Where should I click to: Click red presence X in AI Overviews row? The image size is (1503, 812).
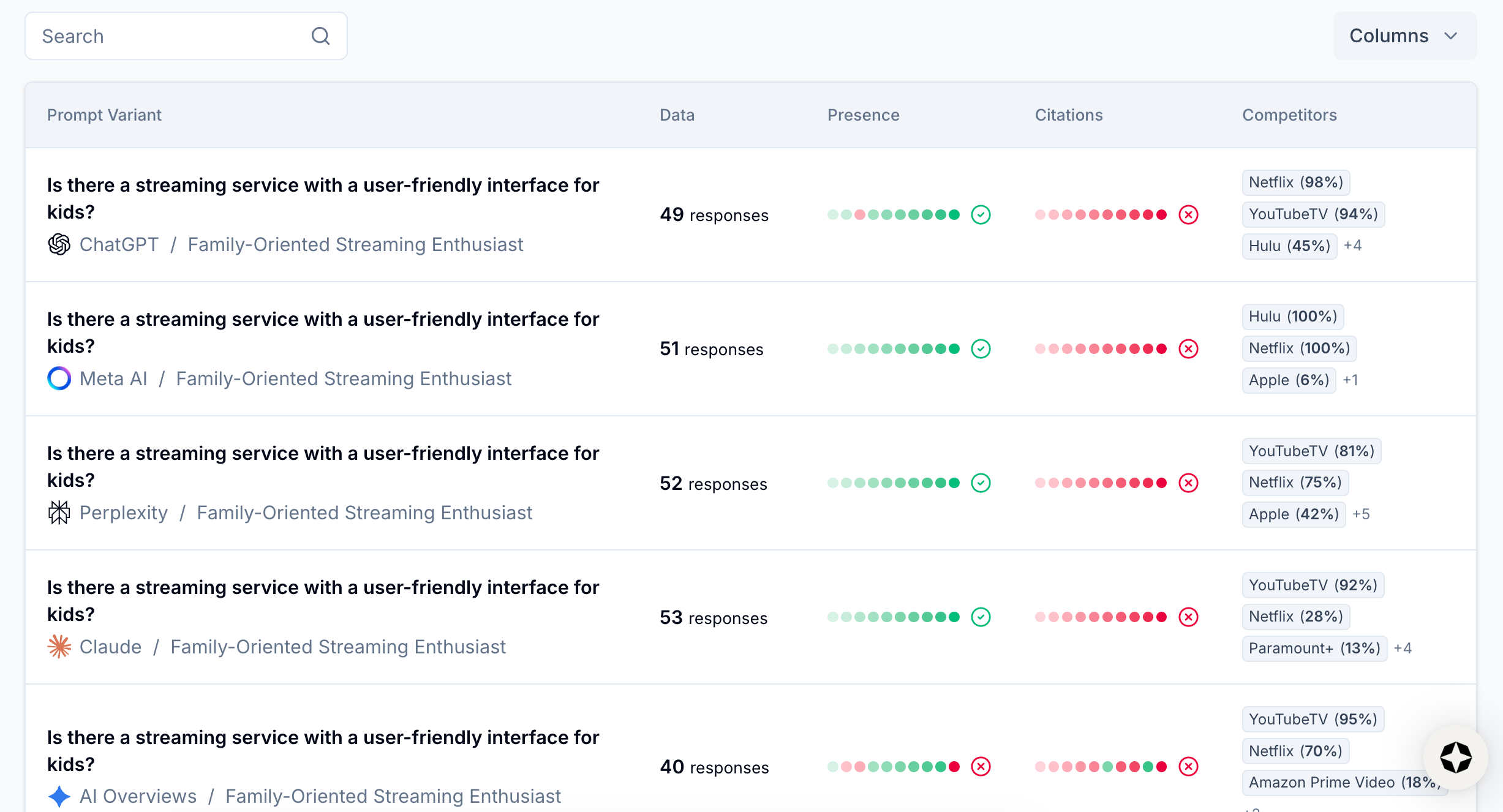click(981, 767)
